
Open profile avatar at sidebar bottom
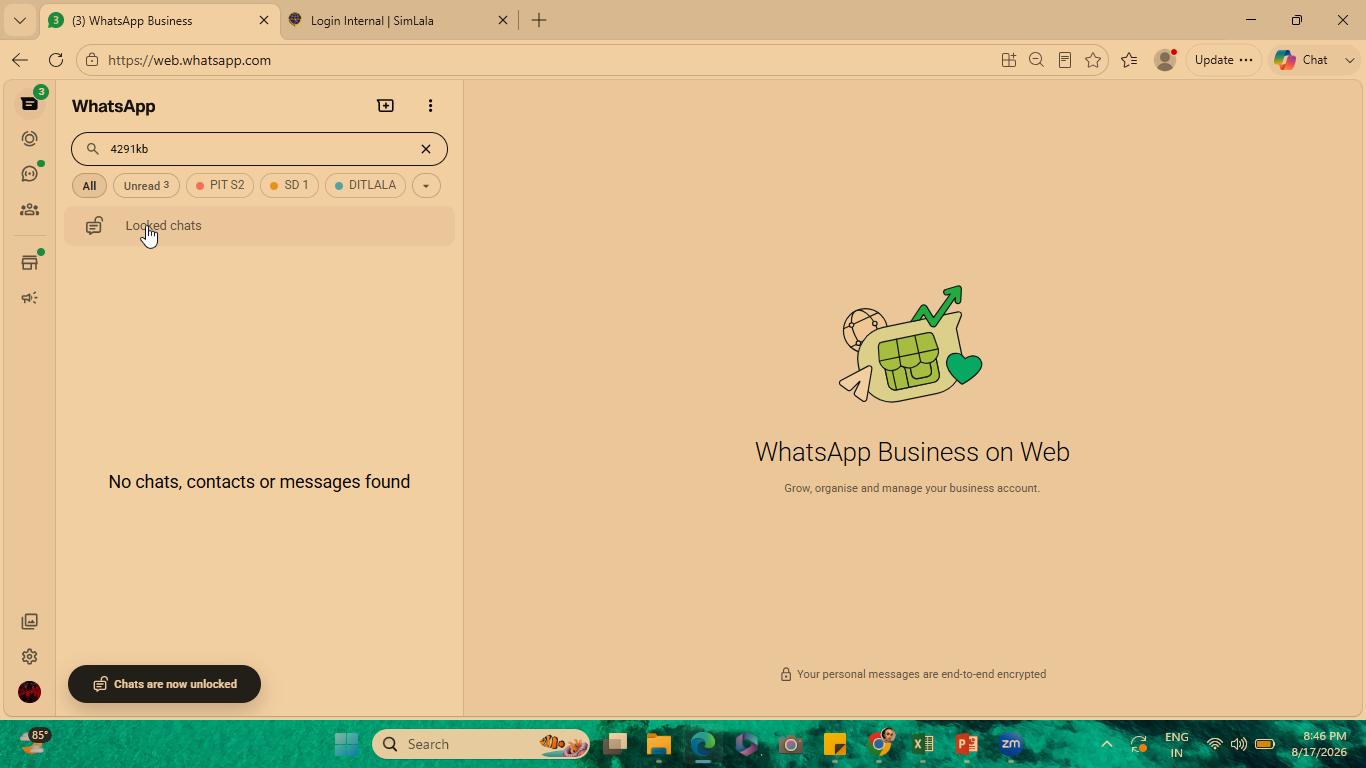pyautogui.click(x=30, y=692)
